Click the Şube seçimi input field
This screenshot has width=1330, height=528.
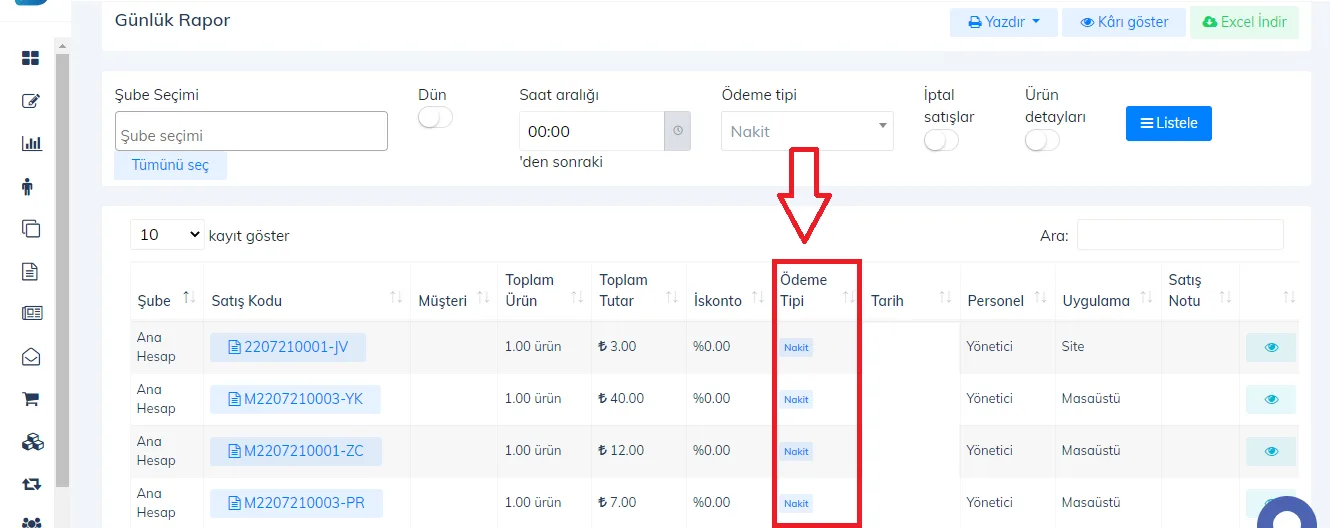[x=251, y=131]
